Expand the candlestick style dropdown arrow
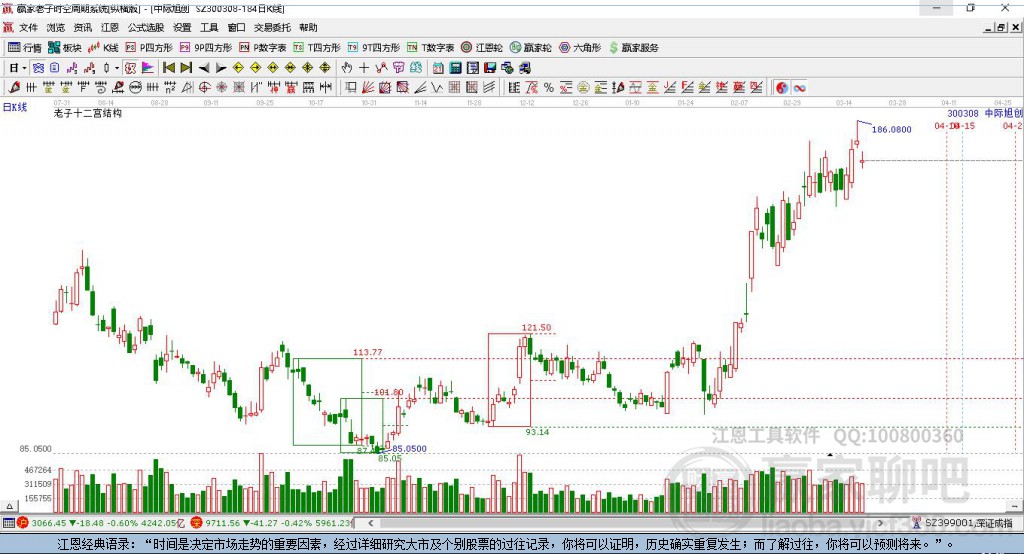 point(117,68)
